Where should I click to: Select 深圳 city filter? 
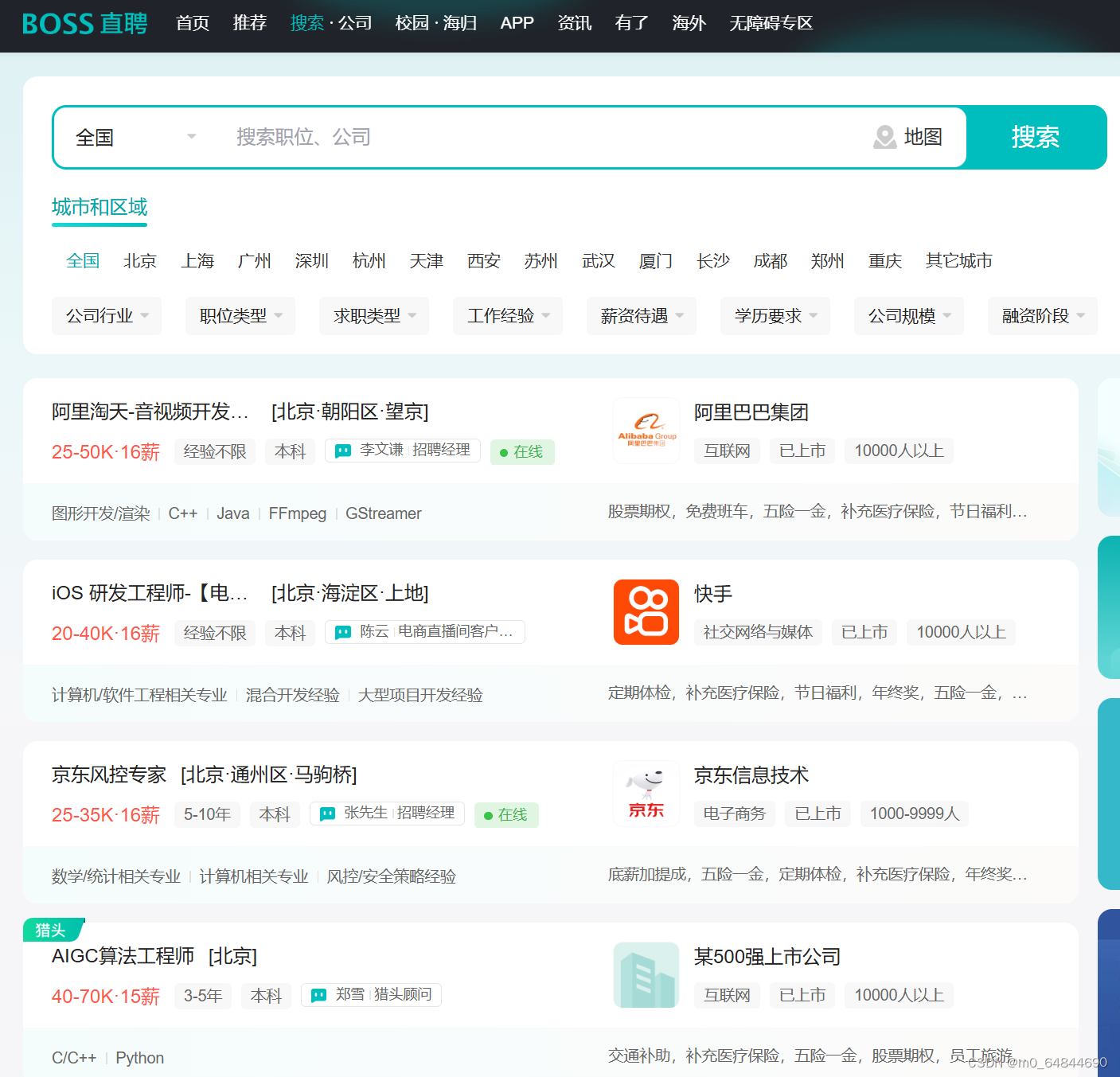click(x=312, y=260)
